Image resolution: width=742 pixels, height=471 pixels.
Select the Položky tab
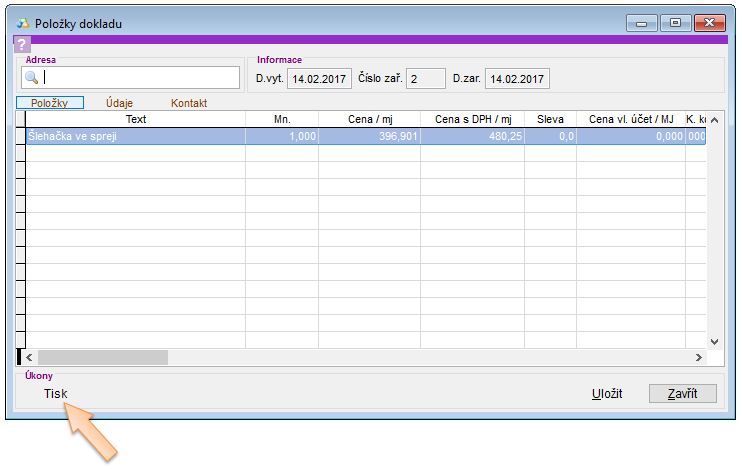(49, 103)
